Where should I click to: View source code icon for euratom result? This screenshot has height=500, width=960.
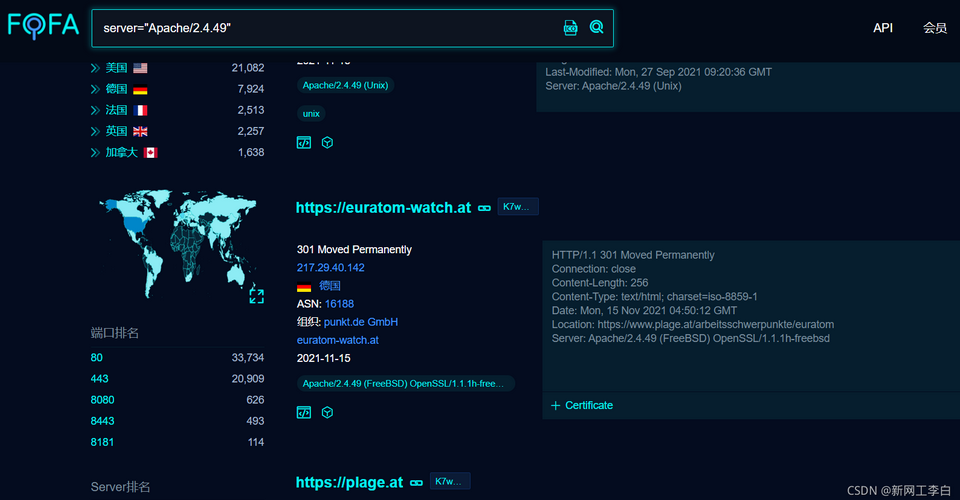tap(304, 412)
